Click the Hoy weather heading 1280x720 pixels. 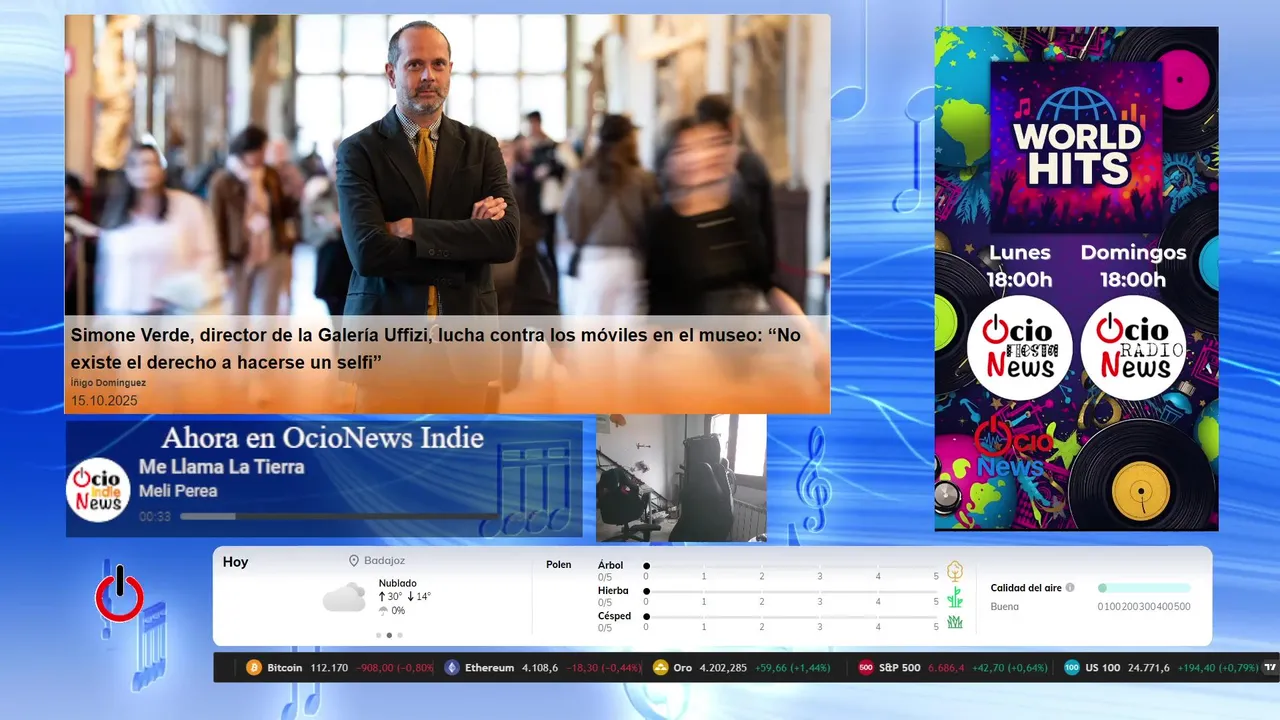pos(235,562)
